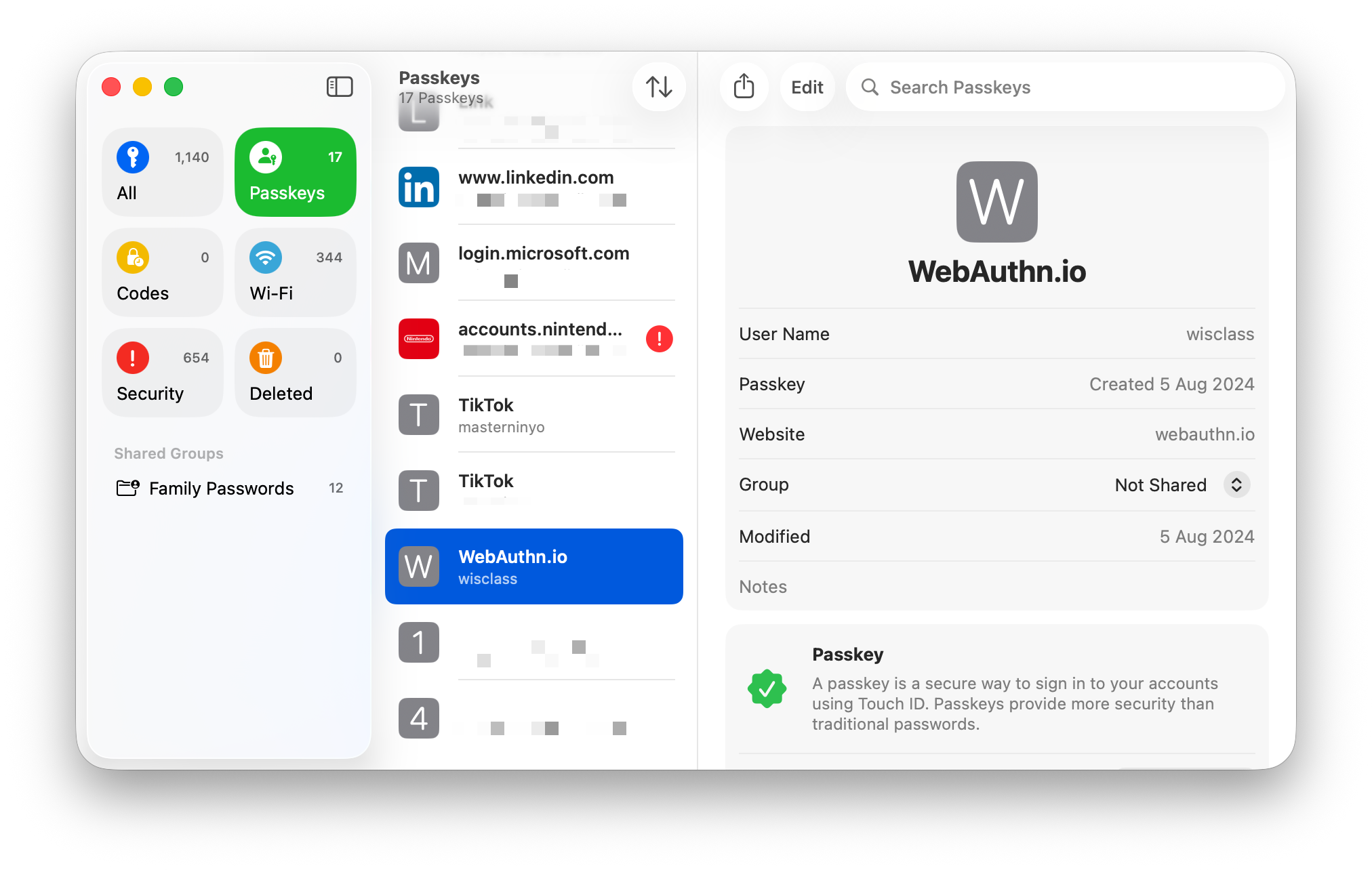
Task: Select the Passkeys category
Action: pos(296,172)
